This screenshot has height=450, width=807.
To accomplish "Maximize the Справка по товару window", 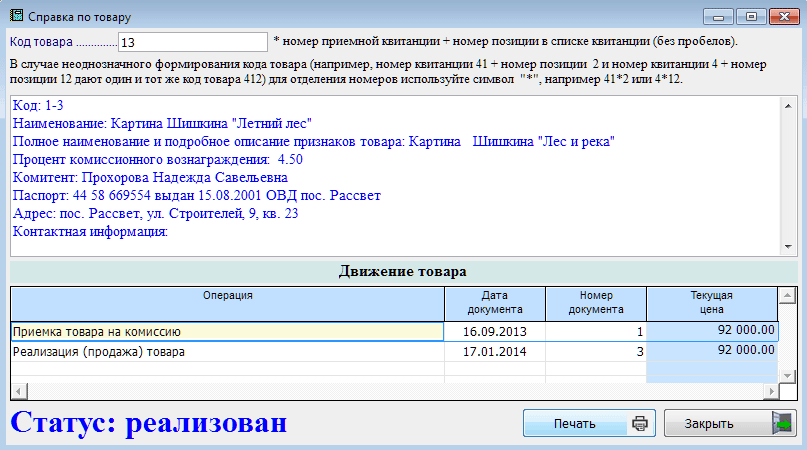I will point(751,17).
